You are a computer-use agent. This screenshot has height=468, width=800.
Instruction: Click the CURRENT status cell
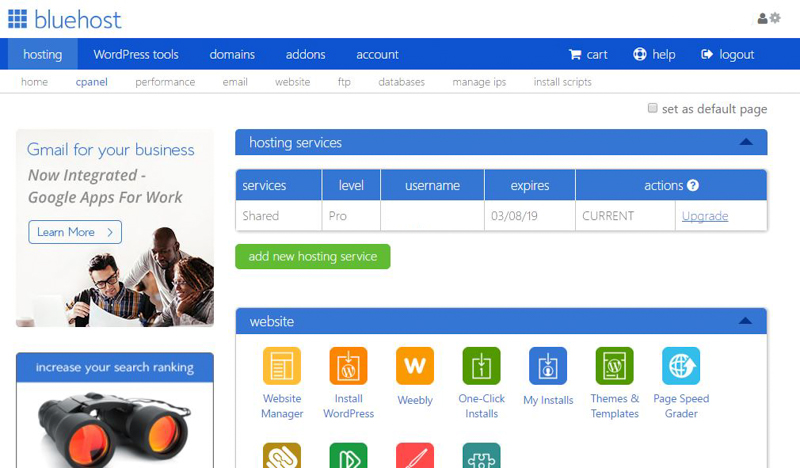coord(625,215)
